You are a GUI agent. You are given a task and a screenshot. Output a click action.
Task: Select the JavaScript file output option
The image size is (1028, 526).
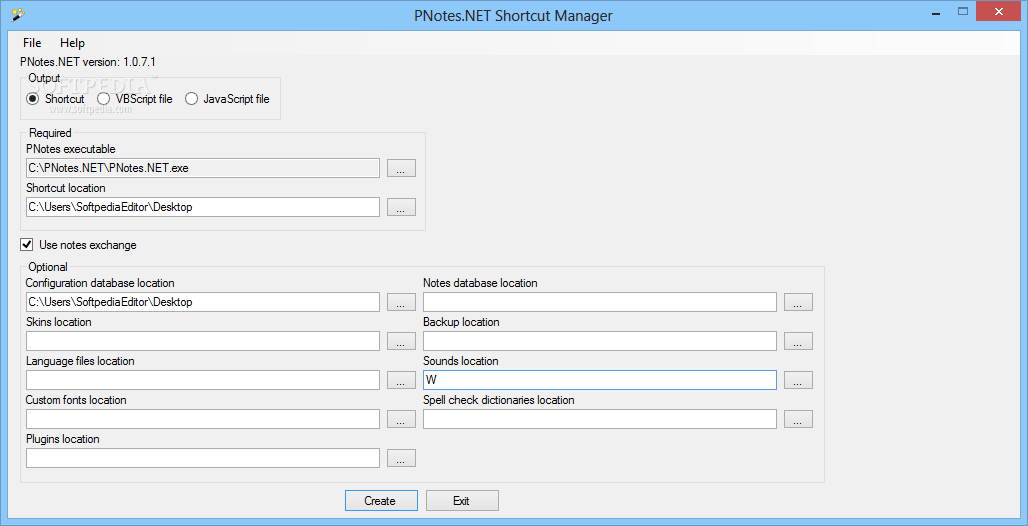227,99
